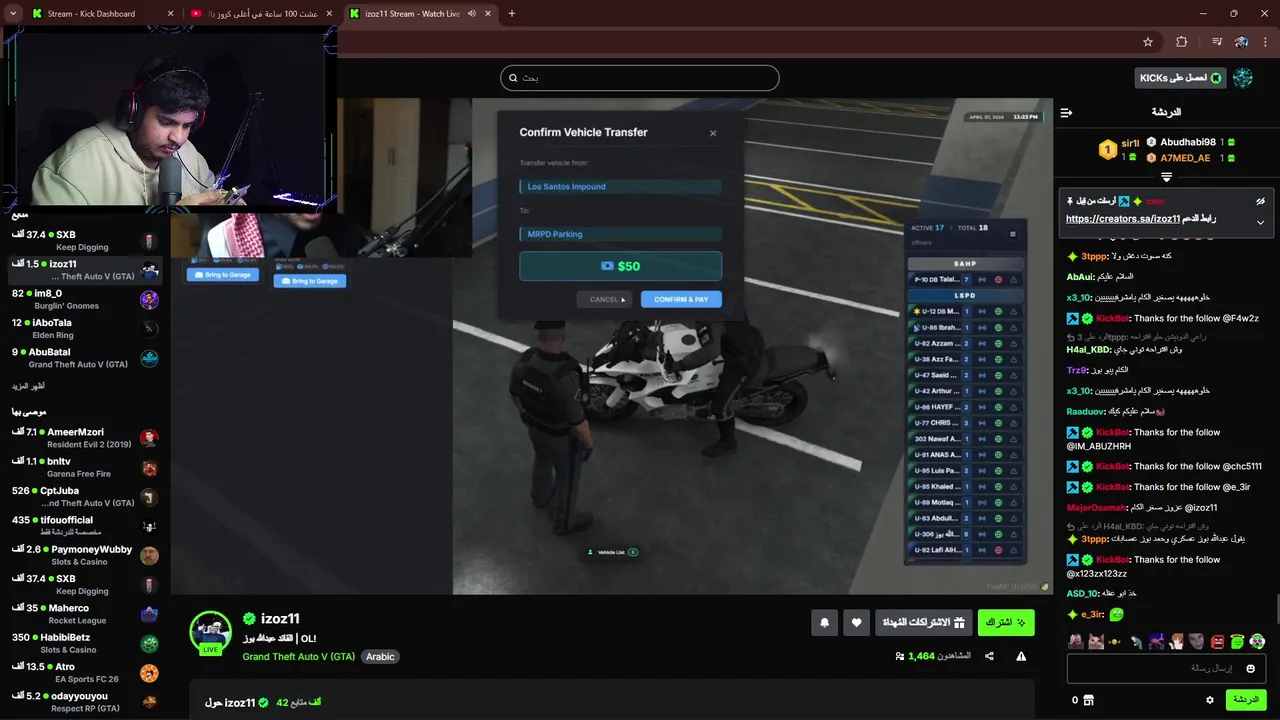Open iAboTala Elden Ring channel
The height and width of the screenshot is (720, 1280).
coord(85,328)
